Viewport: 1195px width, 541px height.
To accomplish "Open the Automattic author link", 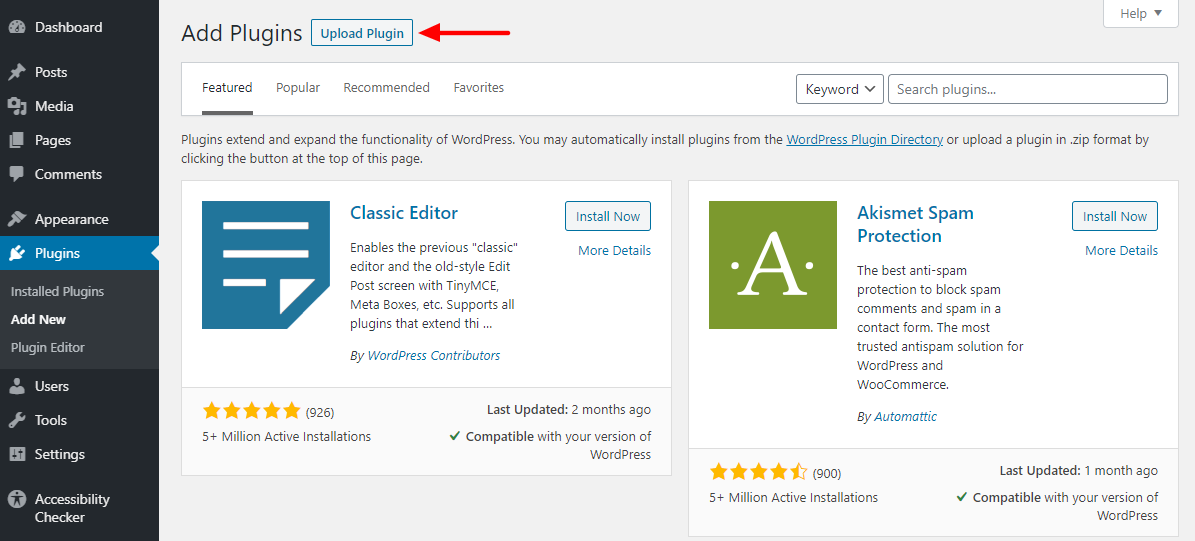I will [x=905, y=417].
